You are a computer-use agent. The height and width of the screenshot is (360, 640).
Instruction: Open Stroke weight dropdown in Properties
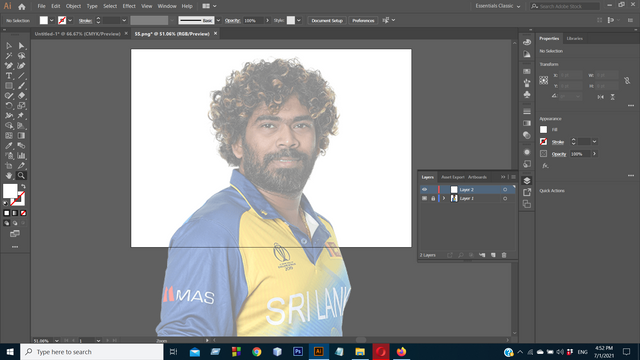pyautogui.click(x=594, y=142)
